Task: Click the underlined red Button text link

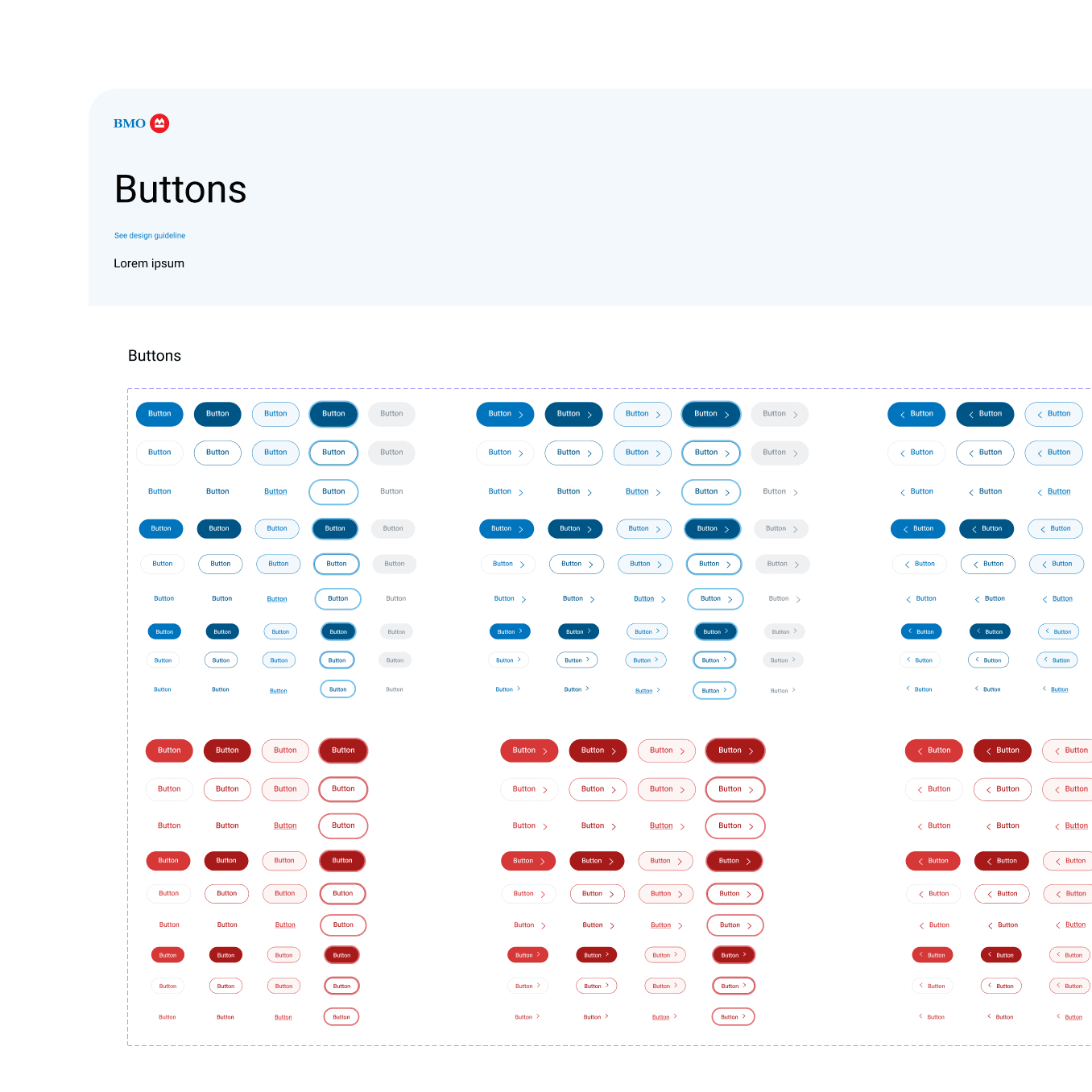Action: [x=285, y=825]
